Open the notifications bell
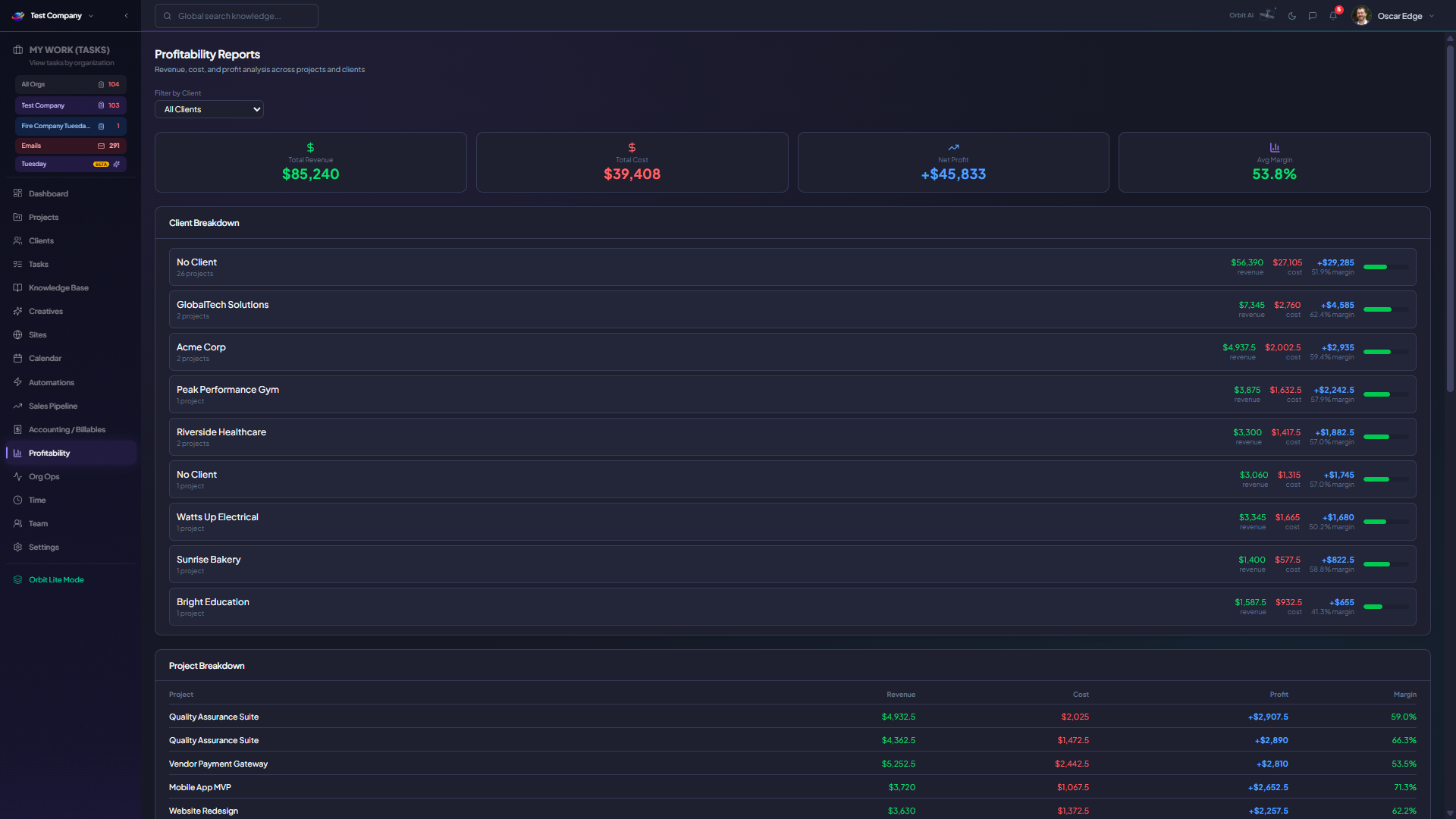The width and height of the screenshot is (1456, 819). tap(1333, 16)
